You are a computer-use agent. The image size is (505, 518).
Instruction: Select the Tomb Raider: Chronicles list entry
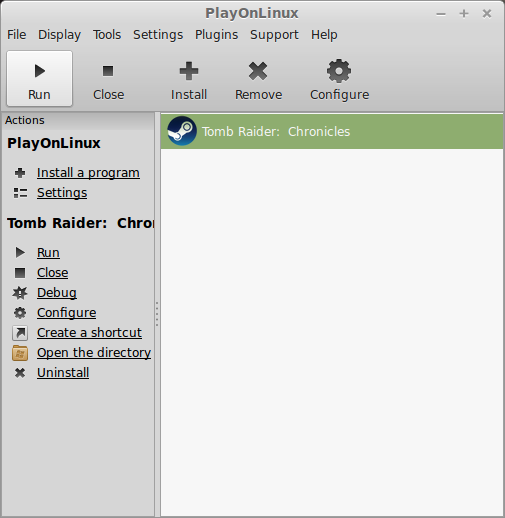click(332, 131)
